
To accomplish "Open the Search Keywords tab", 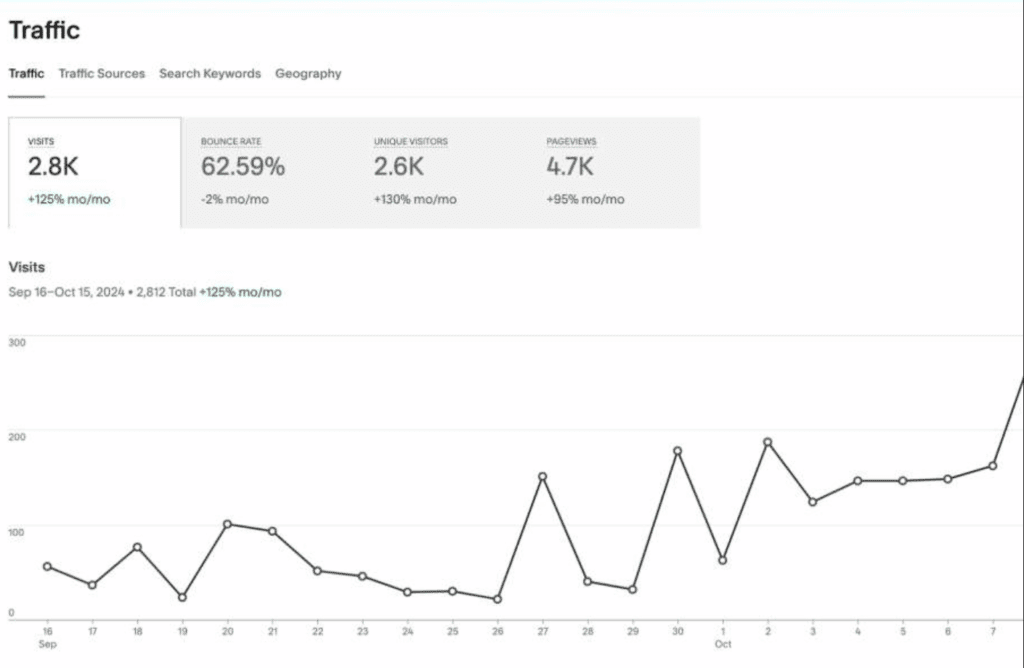I will [x=210, y=73].
